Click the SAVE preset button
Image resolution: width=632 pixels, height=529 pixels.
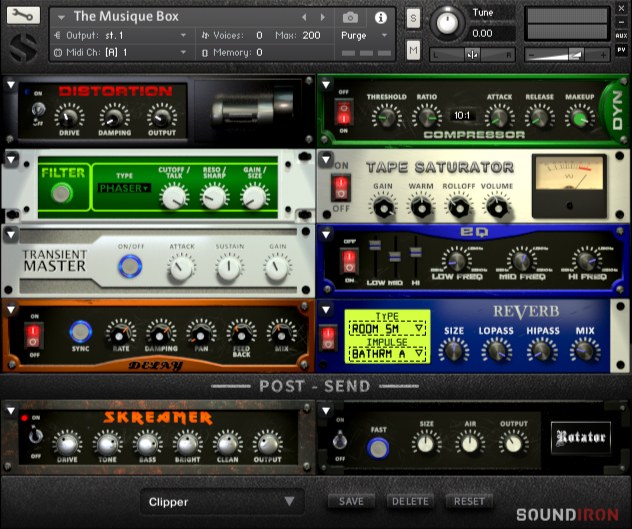[351, 501]
